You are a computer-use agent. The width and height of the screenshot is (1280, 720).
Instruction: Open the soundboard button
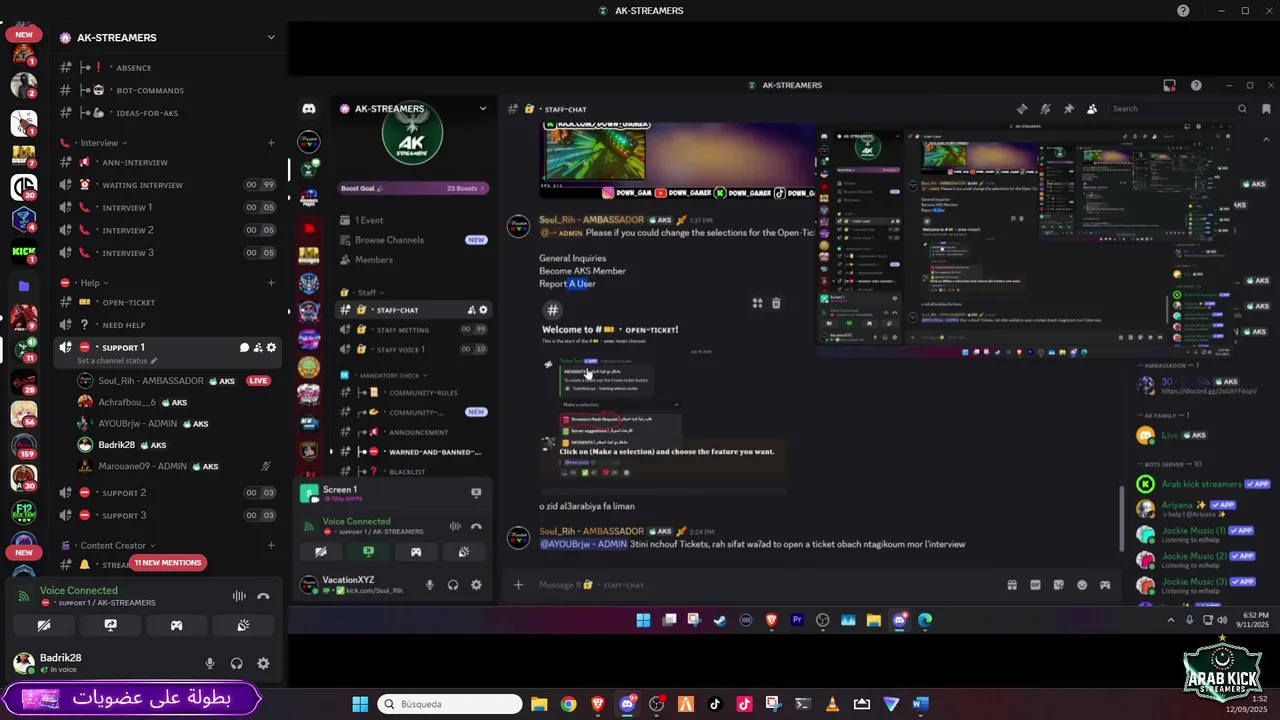[x=243, y=625]
